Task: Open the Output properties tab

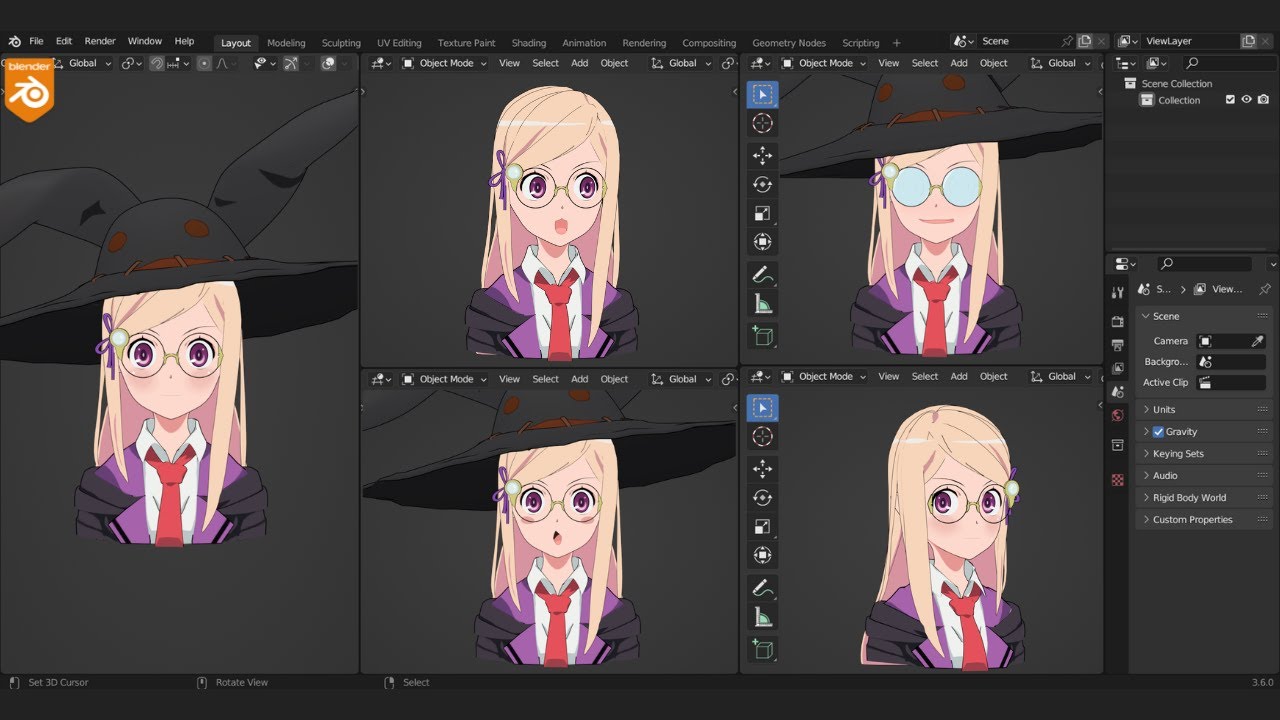Action: click(x=1118, y=345)
